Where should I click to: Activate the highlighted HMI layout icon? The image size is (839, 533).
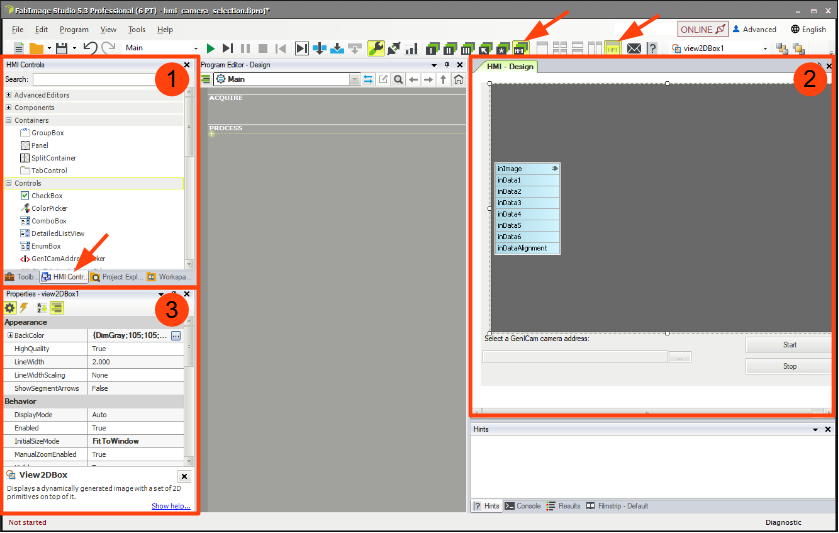click(520, 49)
